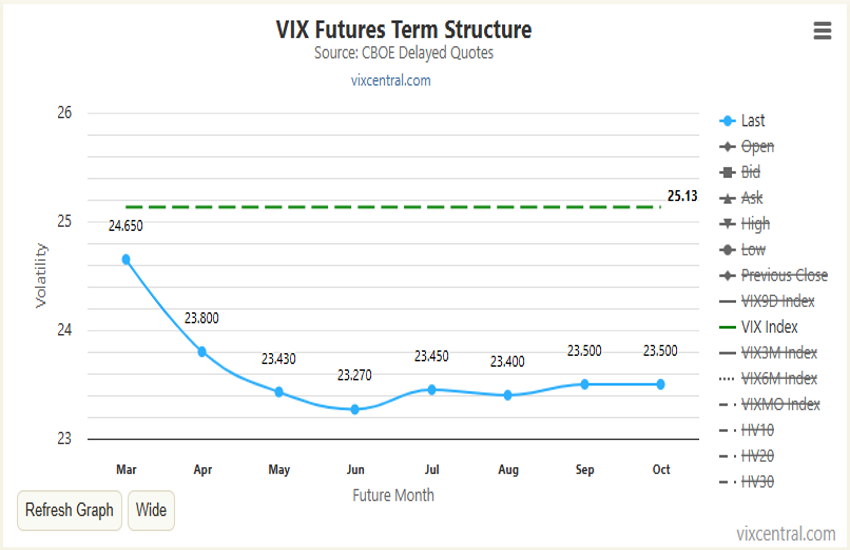The height and width of the screenshot is (550, 850).
Task: Show the VIX3M Index series
Action: click(778, 353)
